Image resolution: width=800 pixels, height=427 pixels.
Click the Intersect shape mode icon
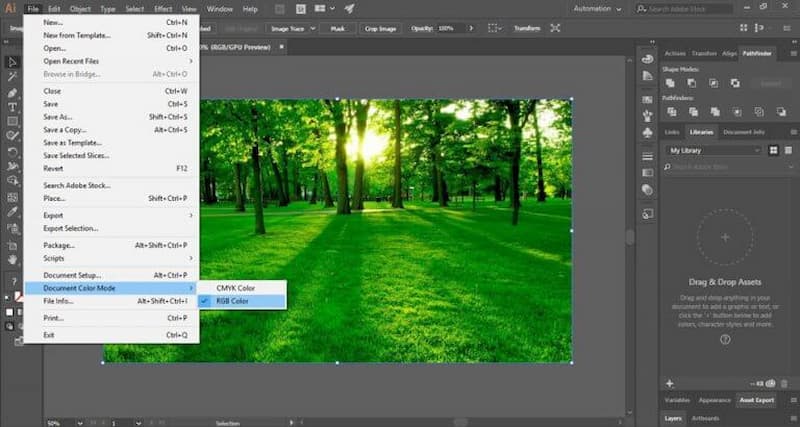[713, 83]
